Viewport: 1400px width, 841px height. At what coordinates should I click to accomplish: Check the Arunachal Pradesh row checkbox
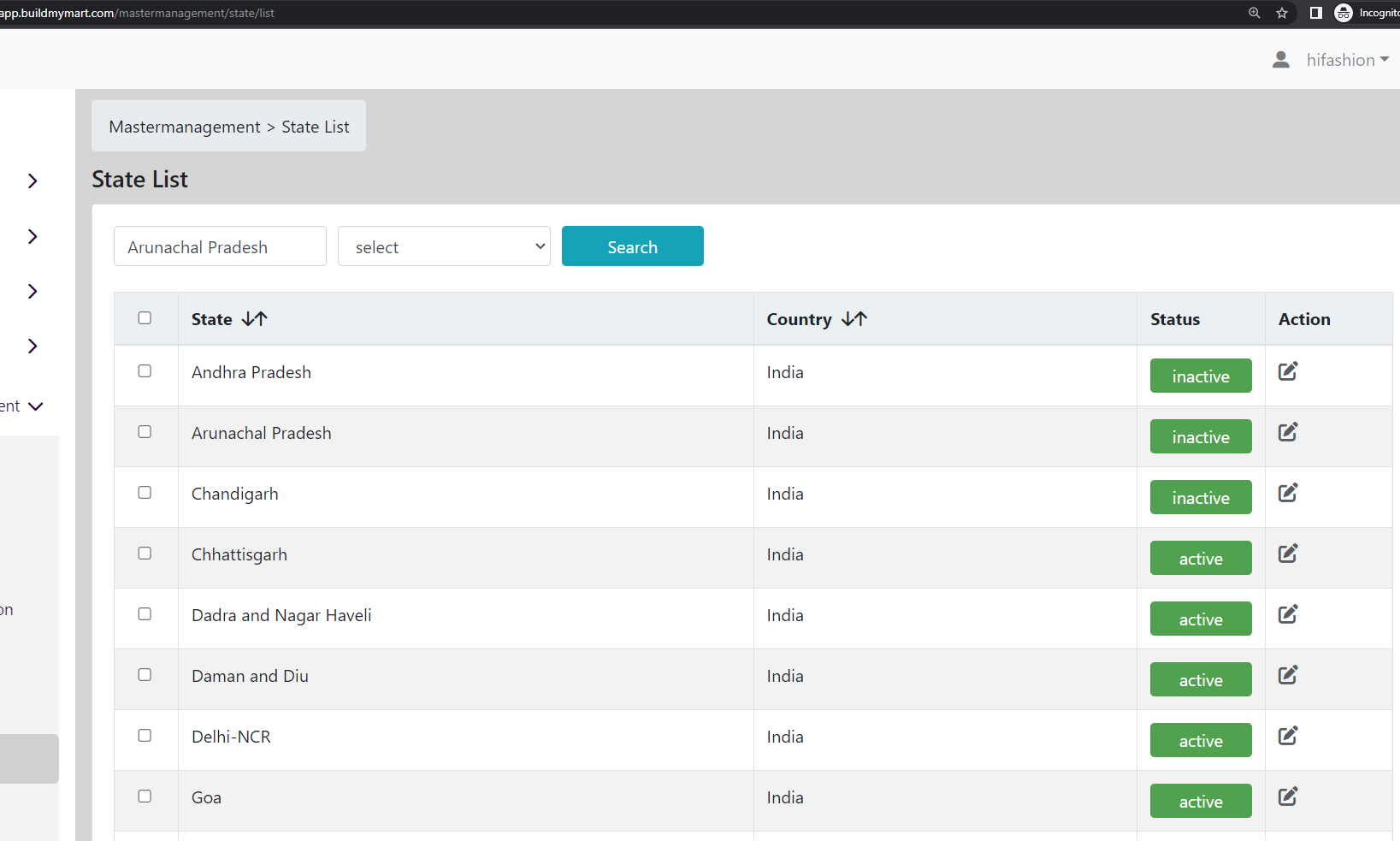(x=145, y=432)
